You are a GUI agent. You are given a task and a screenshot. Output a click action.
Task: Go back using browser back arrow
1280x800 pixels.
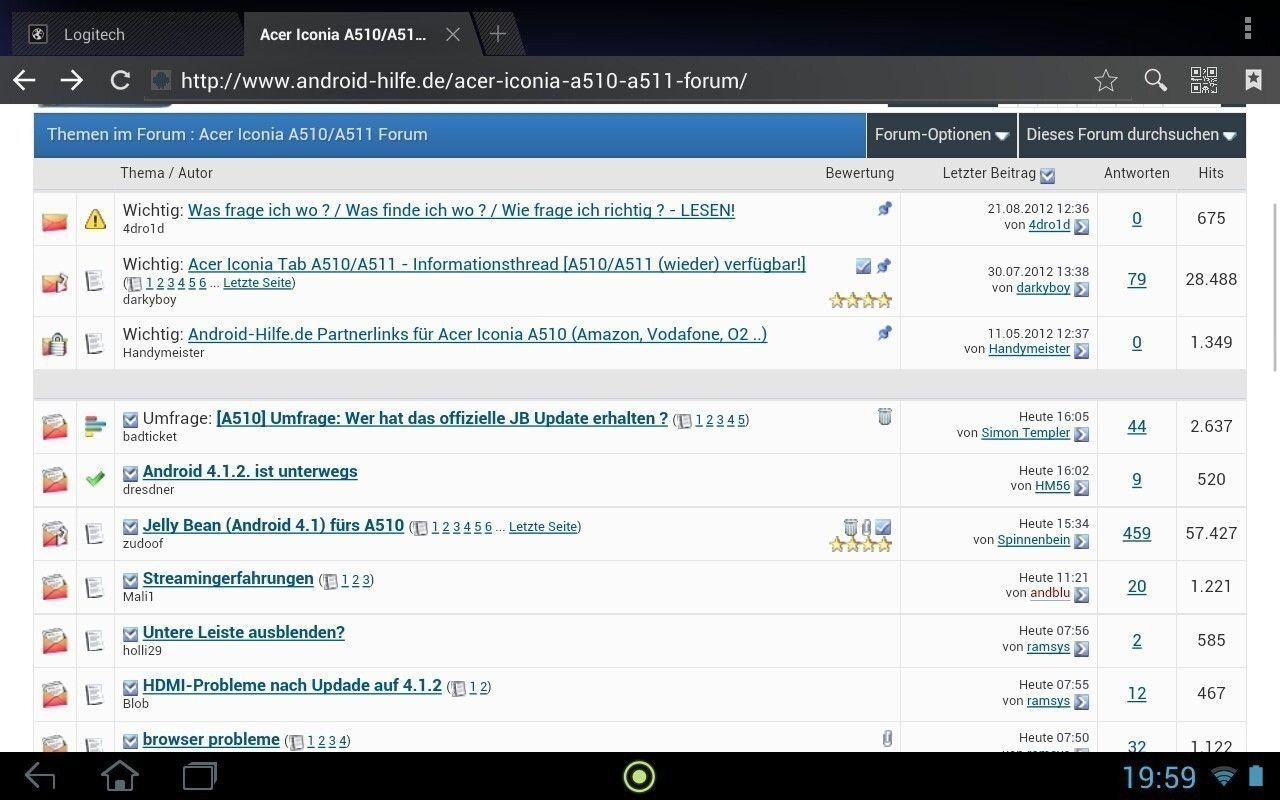(24, 81)
